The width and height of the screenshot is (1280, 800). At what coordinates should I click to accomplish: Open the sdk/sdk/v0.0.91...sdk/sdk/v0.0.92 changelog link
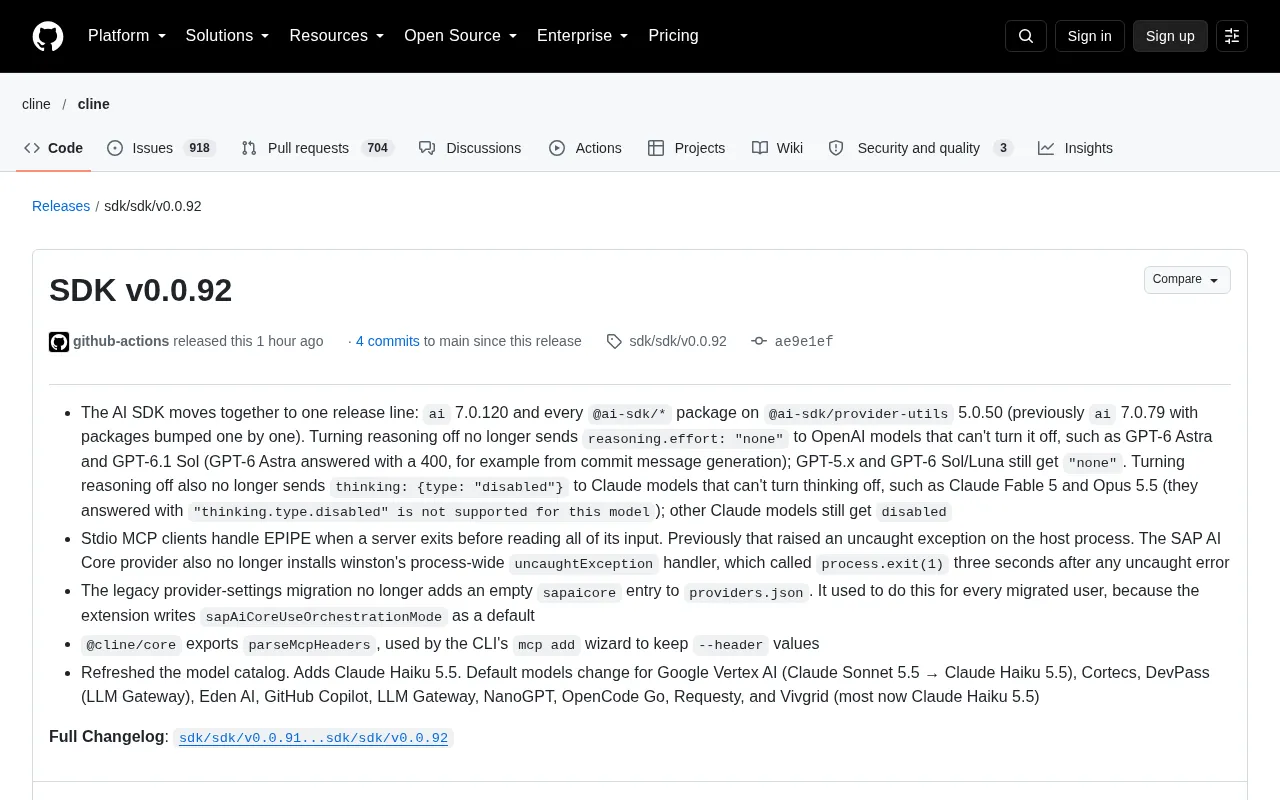click(x=313, y=738)
